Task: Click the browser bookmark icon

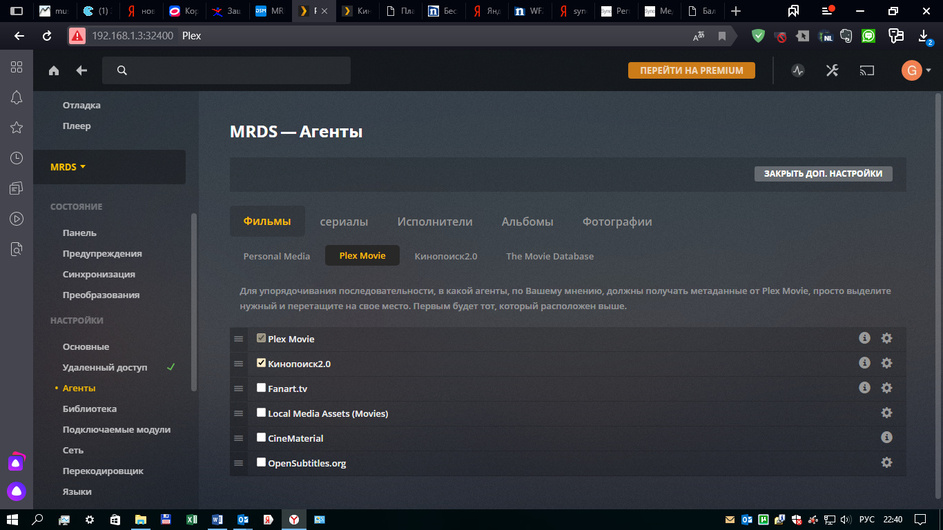Action: click(x=722, y=36)
